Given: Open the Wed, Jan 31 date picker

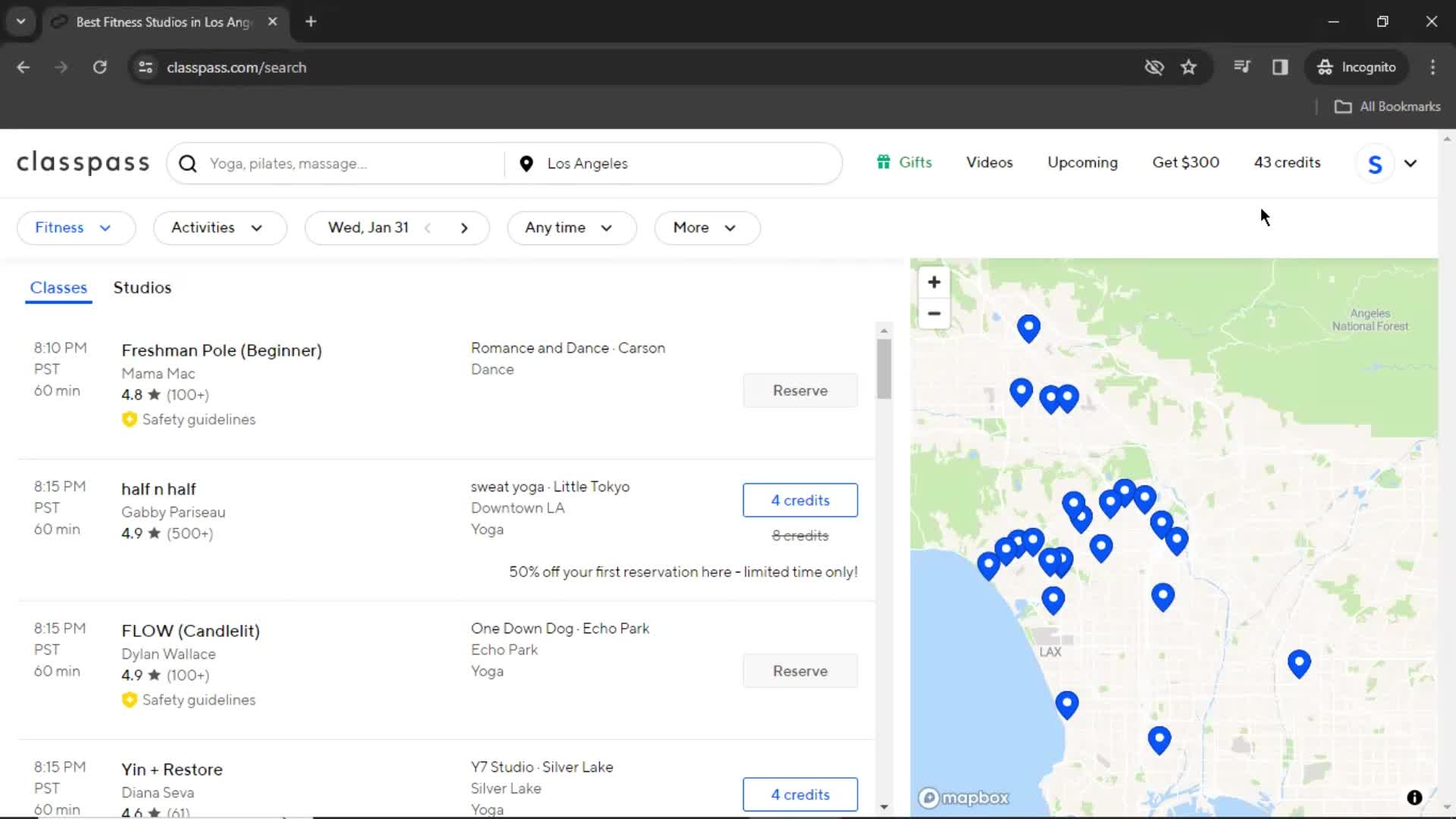Looking at the screenshot, I should pyautogui.click(x=369, y=228).
